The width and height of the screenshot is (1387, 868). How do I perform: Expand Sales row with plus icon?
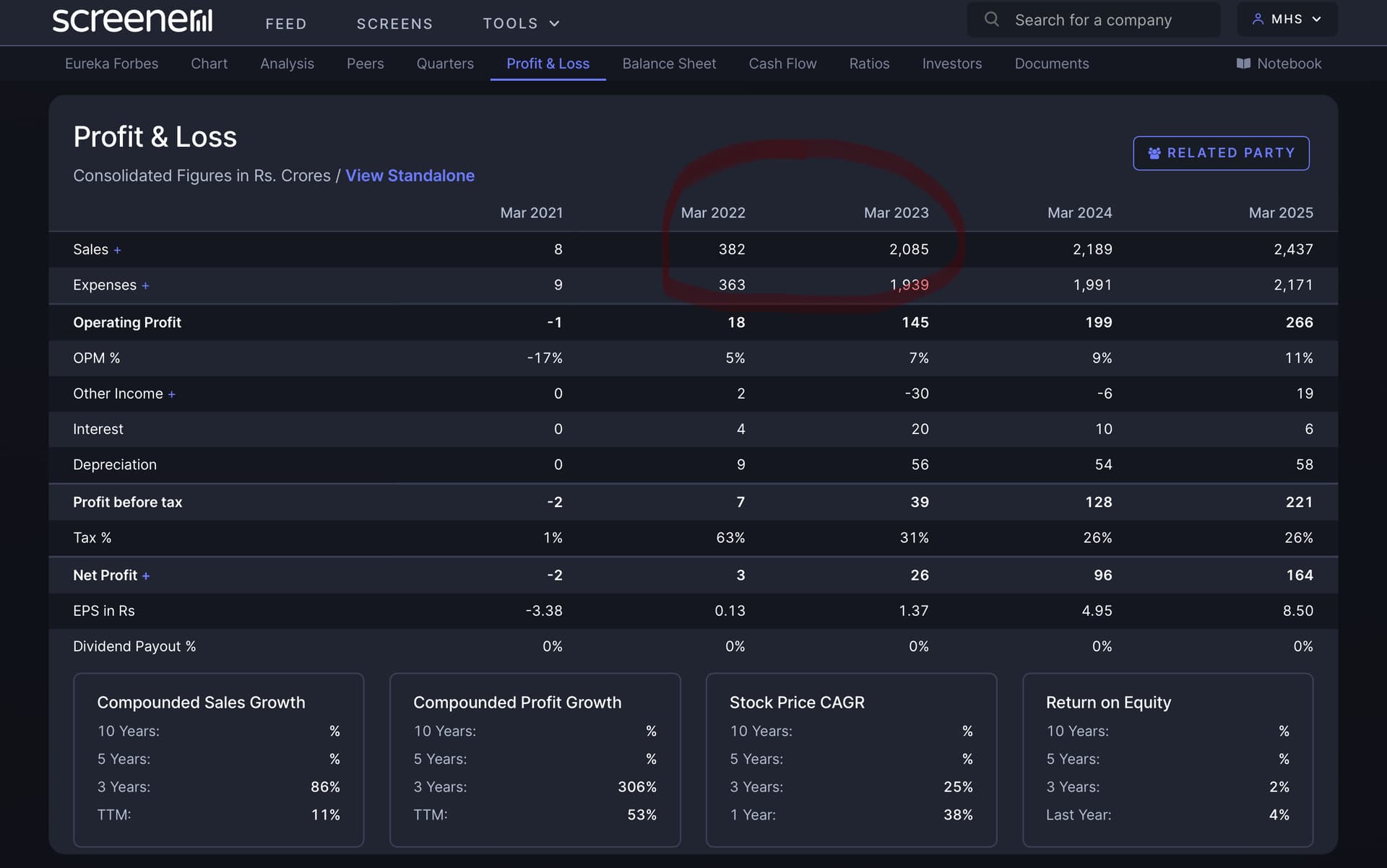pyautogui.click(x=117, y=250)
